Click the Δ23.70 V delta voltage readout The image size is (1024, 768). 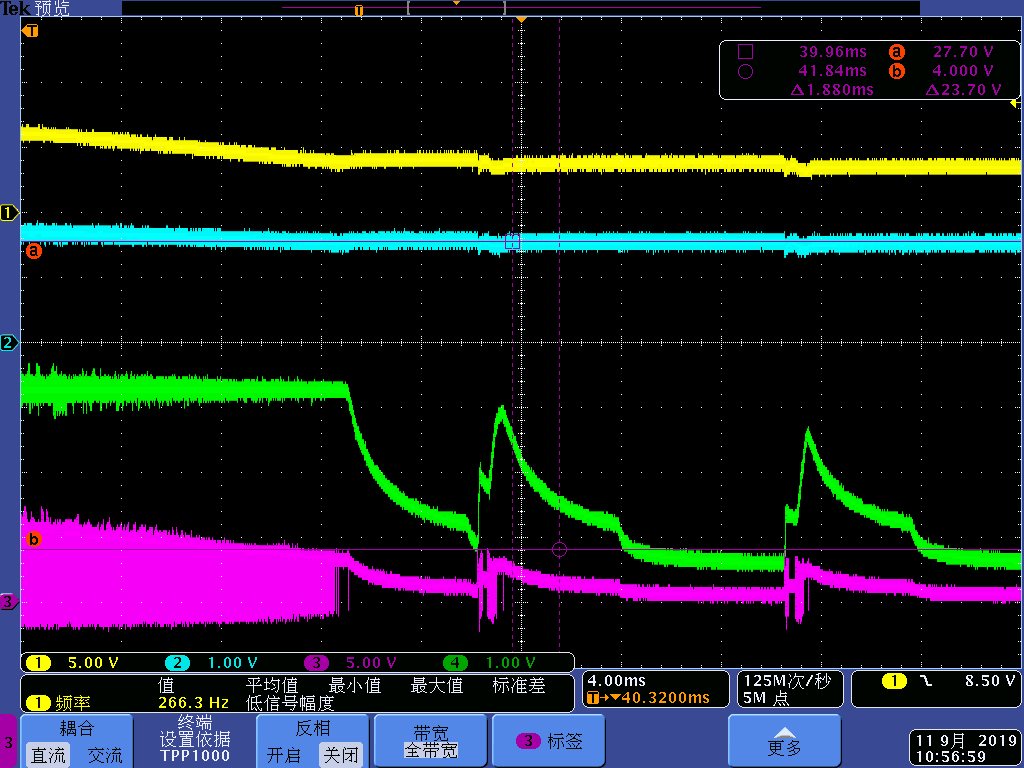[x=963, y=89]
